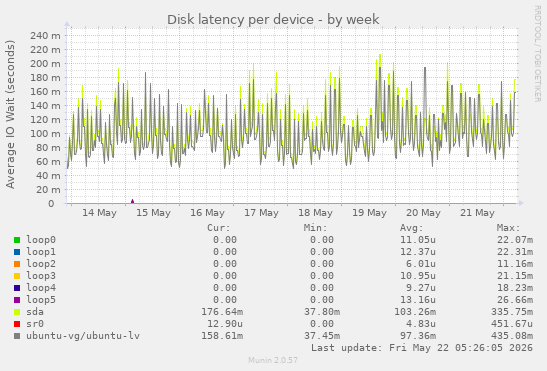This screenshot has width=547, height=371.
Task: Click the 'Min:' column header
Action: (315, 228)
